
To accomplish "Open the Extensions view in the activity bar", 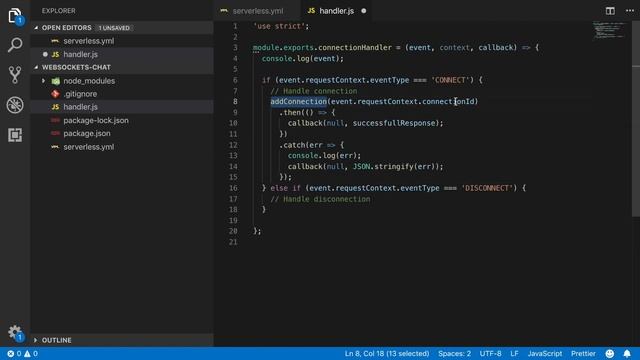I will 15,135.
